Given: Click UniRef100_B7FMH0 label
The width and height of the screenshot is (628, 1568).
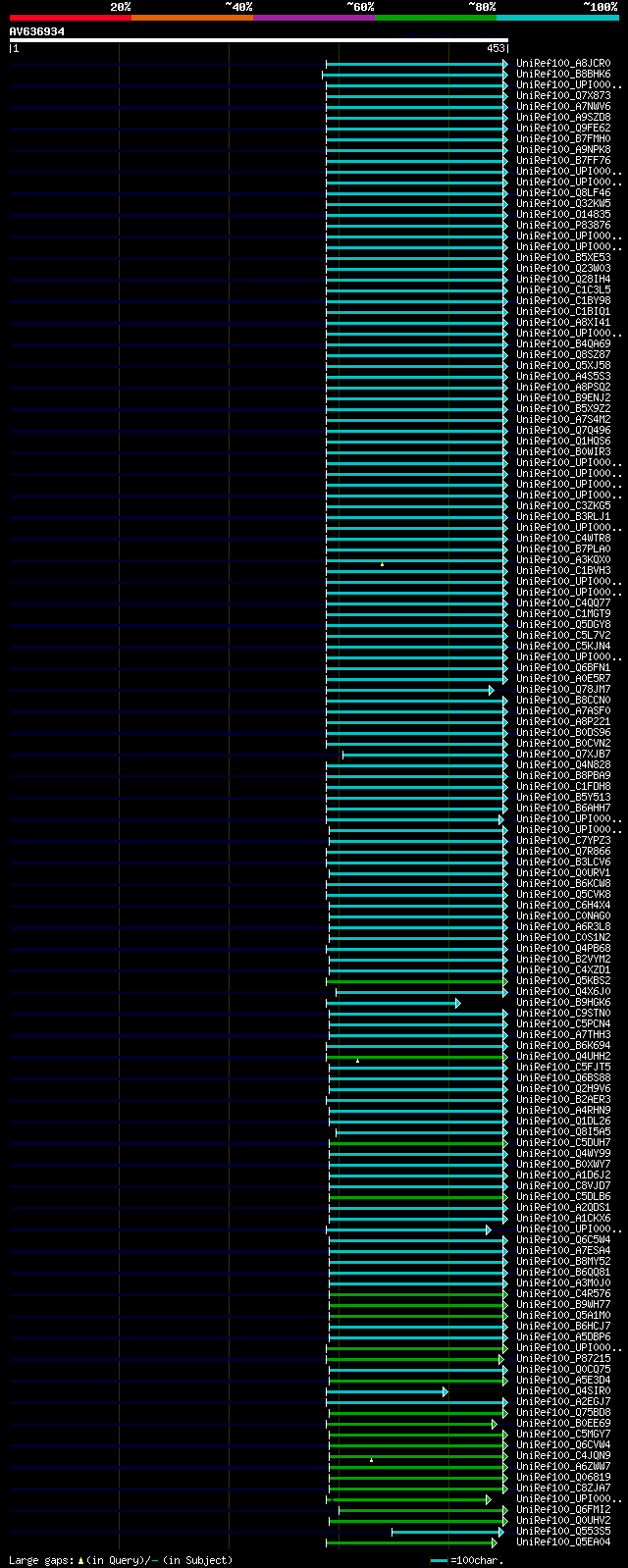Looking at the screenshot, I should tap(563, 139).
